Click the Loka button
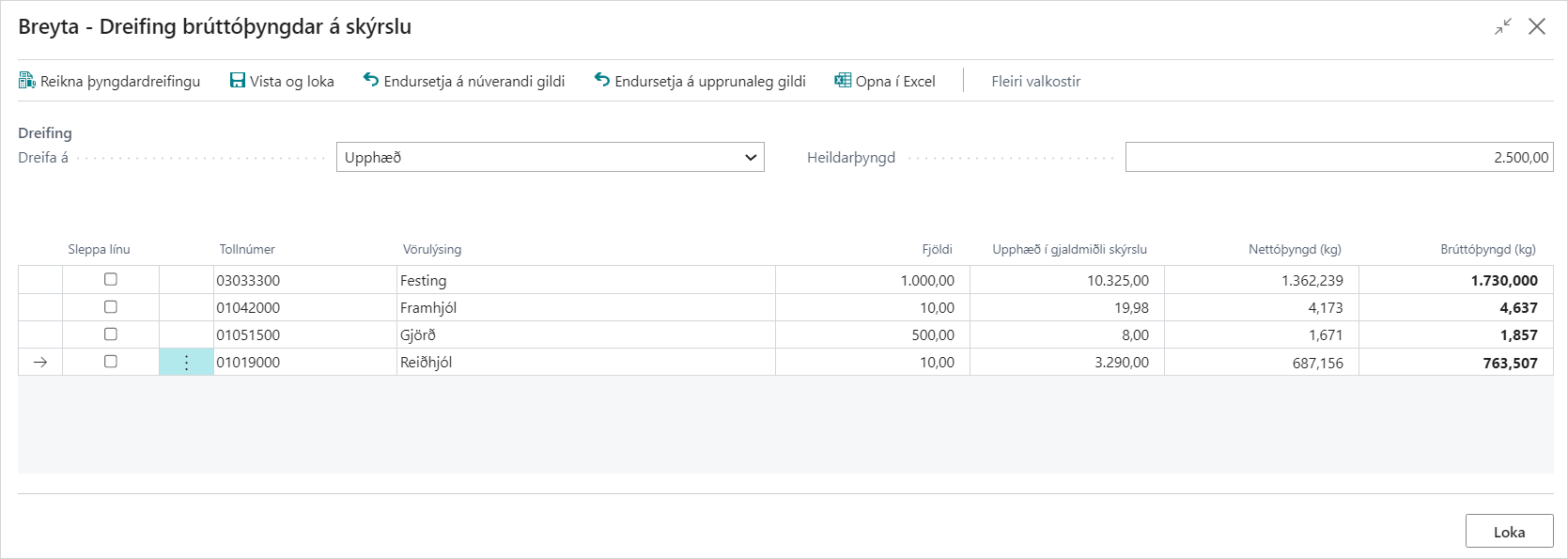Image resolution: width=1568 pixels, height=559 pixels. [x=1509, y=532]
